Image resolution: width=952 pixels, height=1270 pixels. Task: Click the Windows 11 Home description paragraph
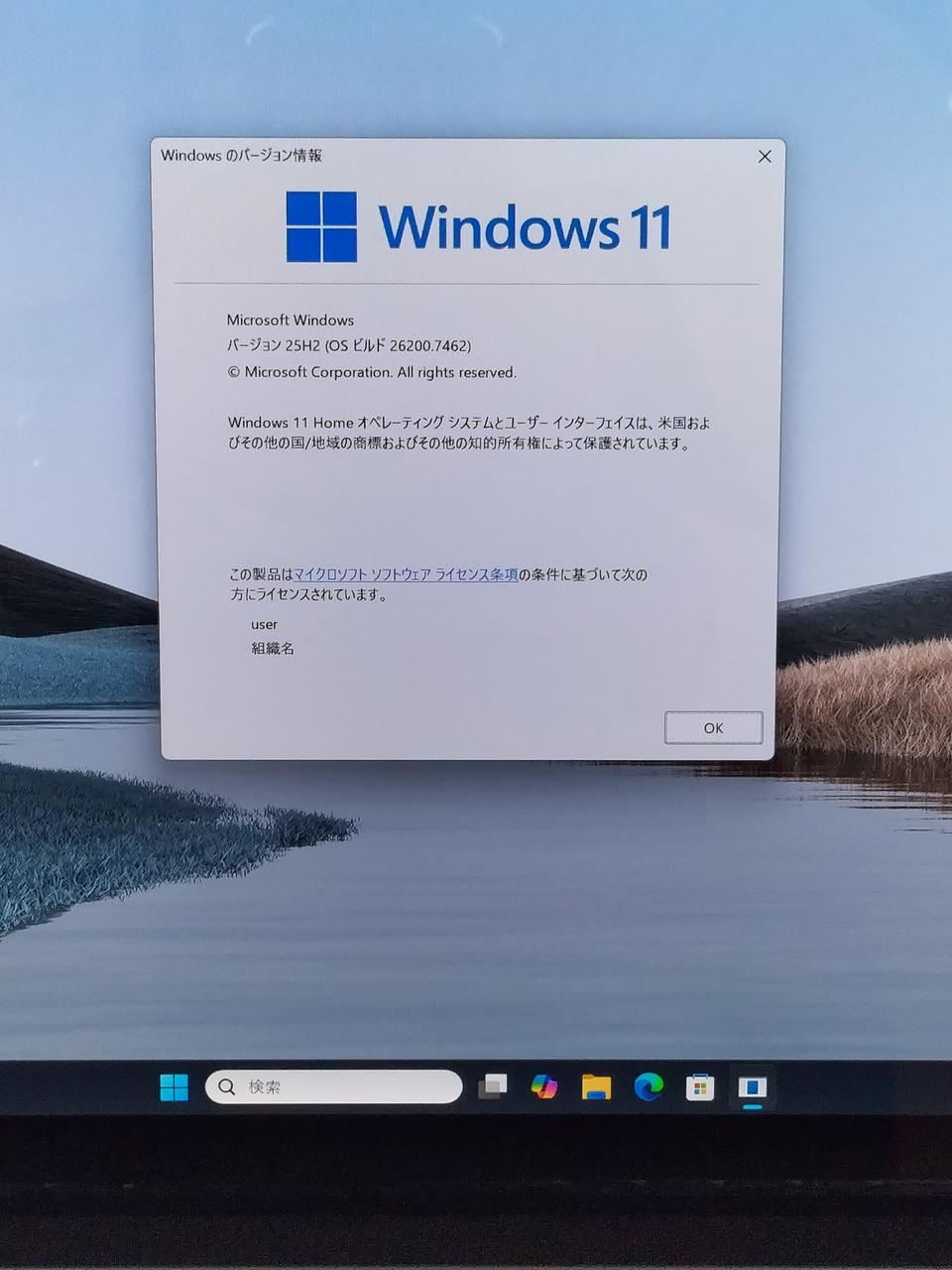[x=468, y=433]
